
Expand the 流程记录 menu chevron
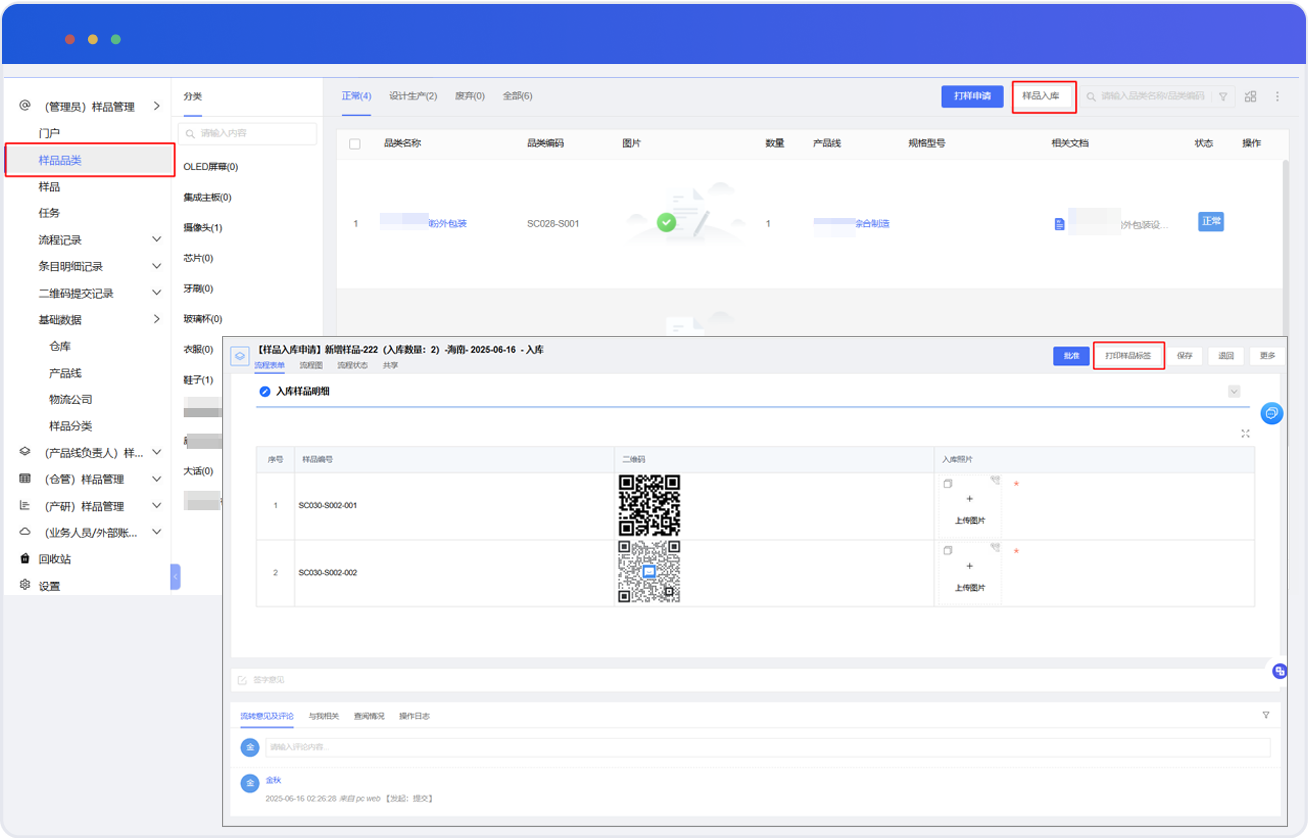[156, 240]
